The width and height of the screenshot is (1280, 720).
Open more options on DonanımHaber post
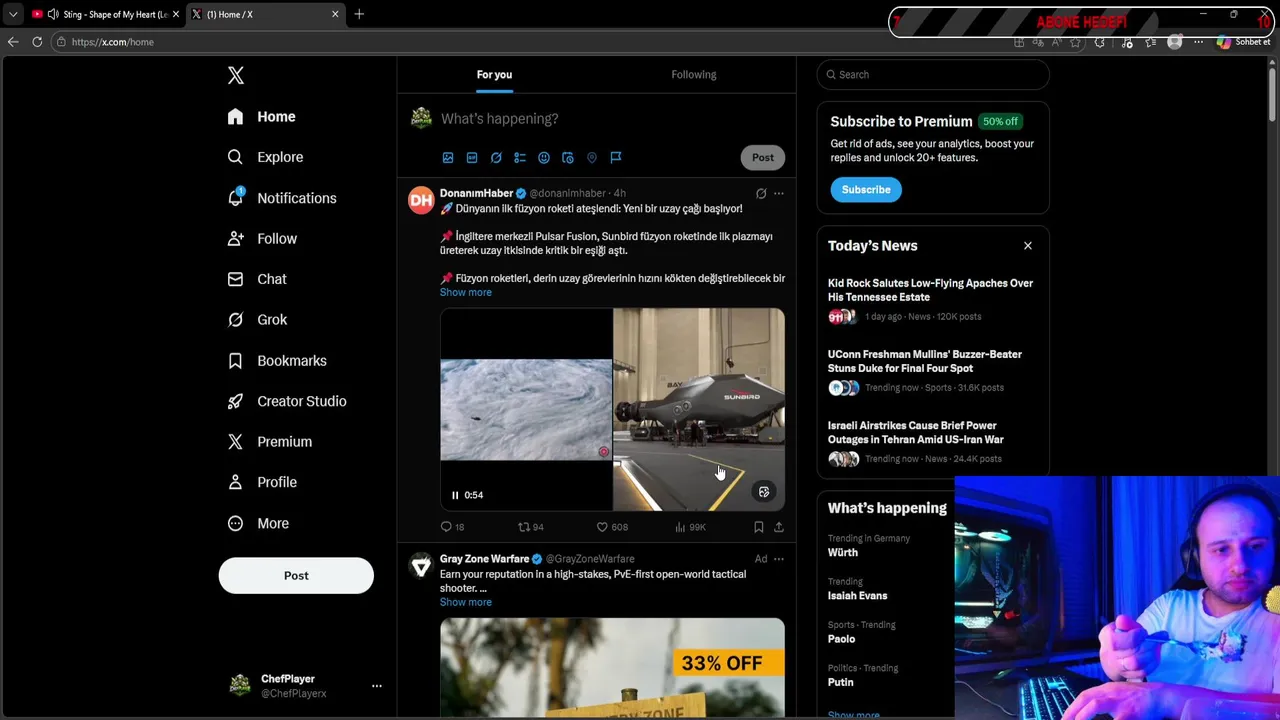[779, 194]
